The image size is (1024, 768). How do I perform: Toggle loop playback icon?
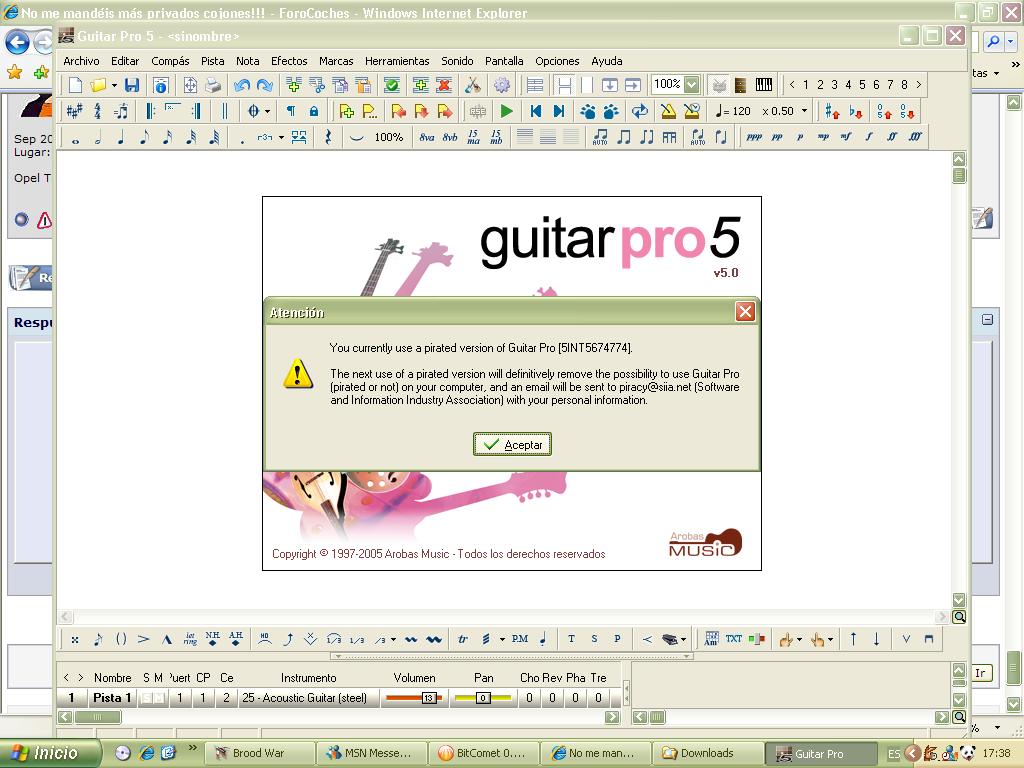tap(640, 112)
